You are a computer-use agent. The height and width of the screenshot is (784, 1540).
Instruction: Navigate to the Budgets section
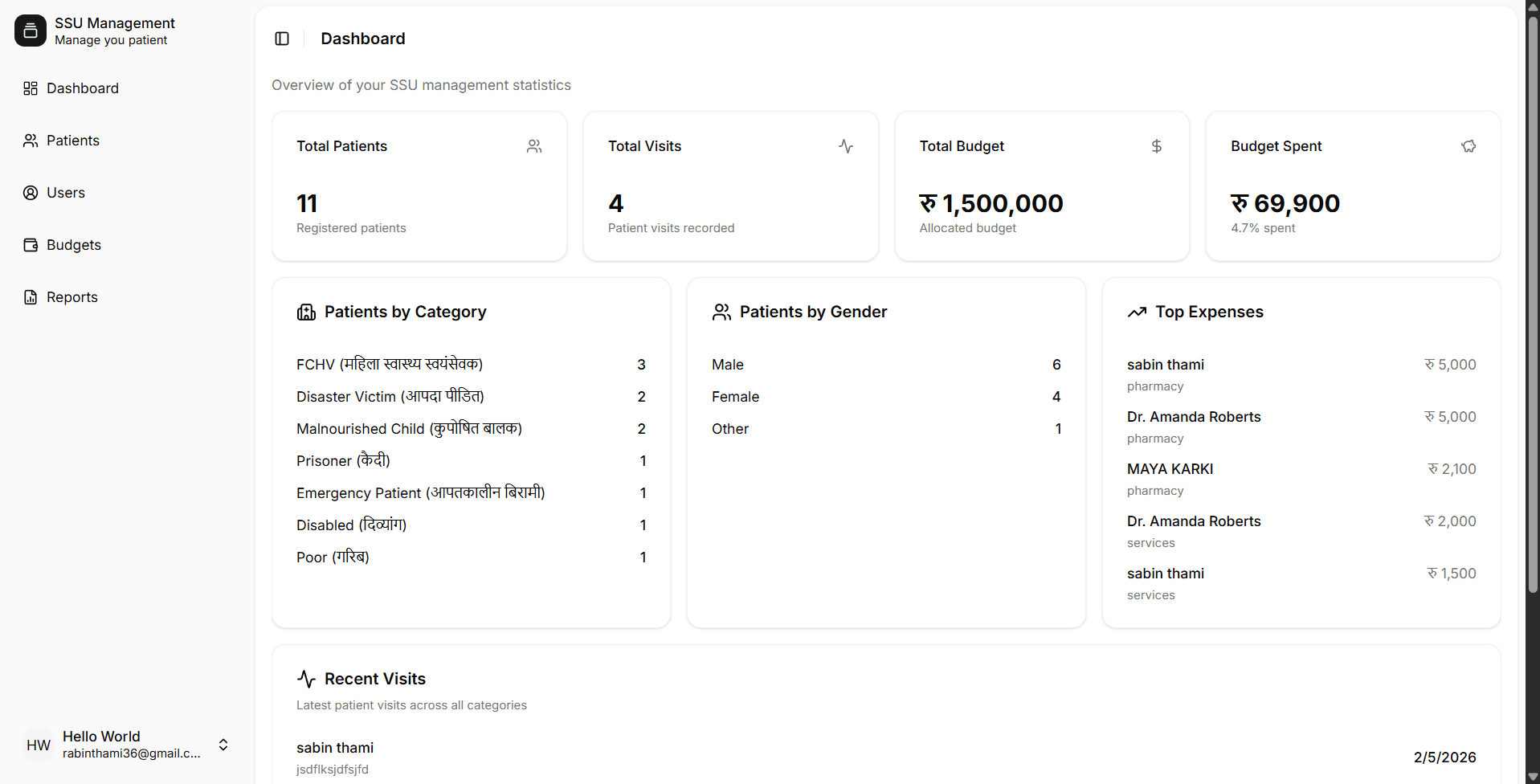click(x=73, y=244)
